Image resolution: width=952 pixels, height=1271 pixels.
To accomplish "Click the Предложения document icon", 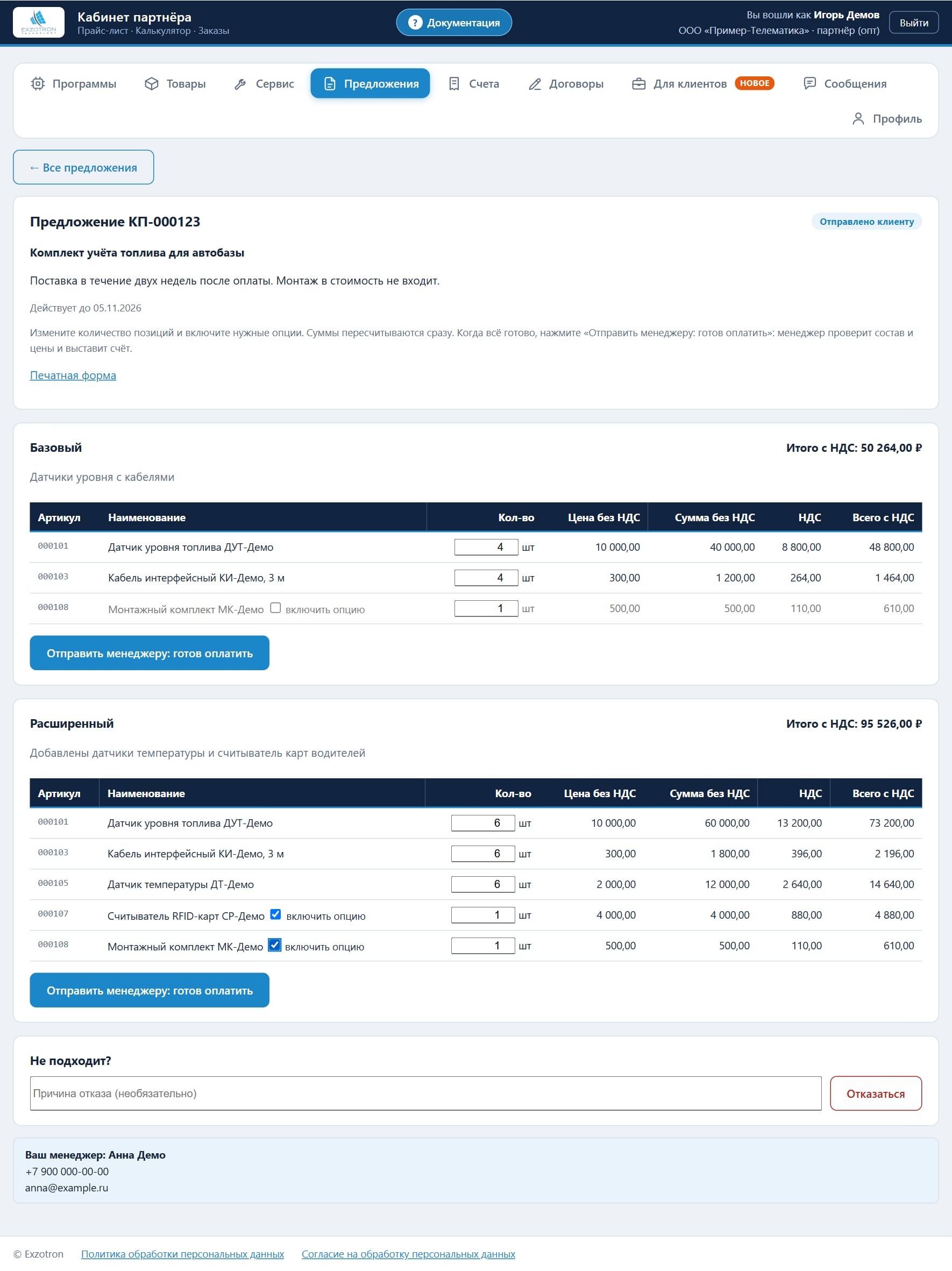I will (x=330, y=84).
